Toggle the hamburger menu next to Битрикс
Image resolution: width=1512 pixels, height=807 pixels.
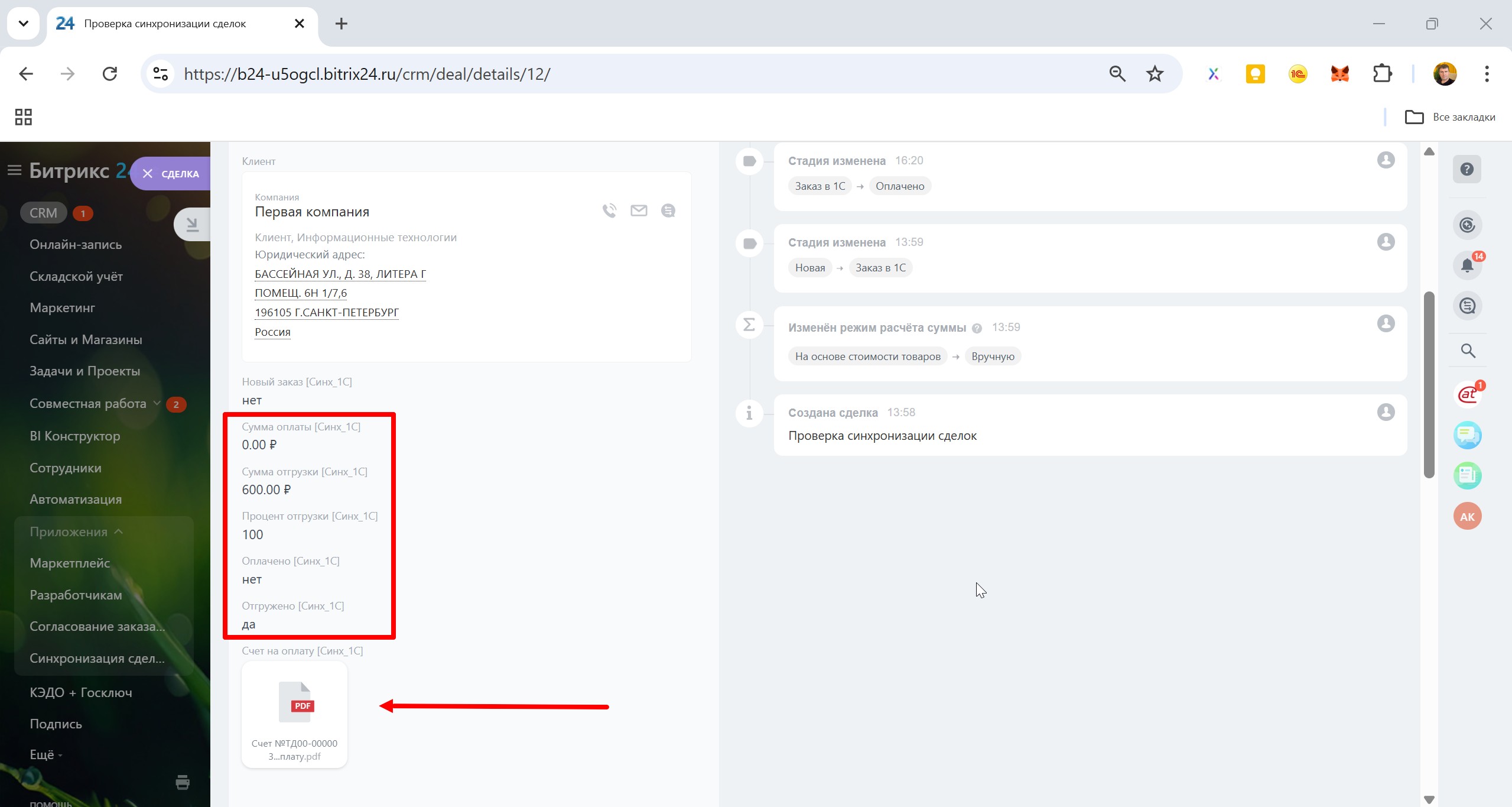(x=14, y=171)
